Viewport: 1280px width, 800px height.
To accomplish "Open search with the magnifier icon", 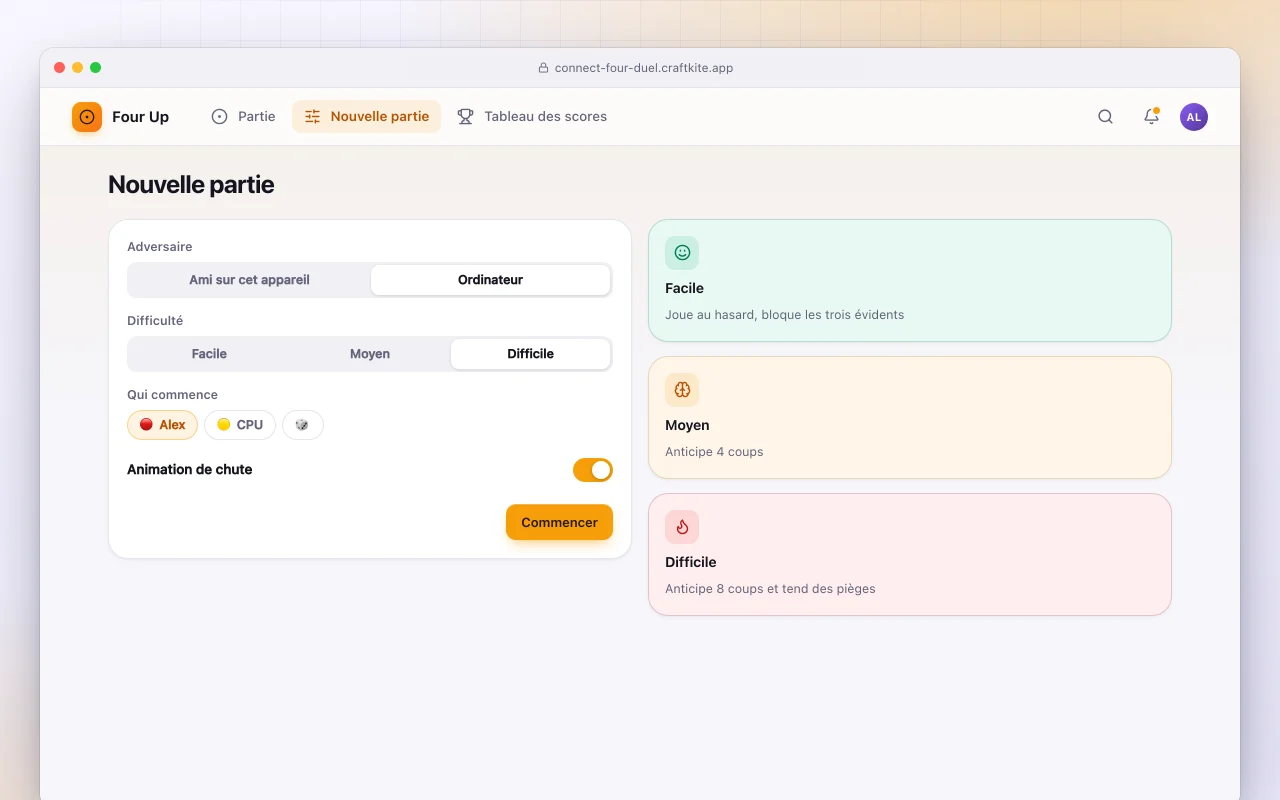I will click(1105, 117).
